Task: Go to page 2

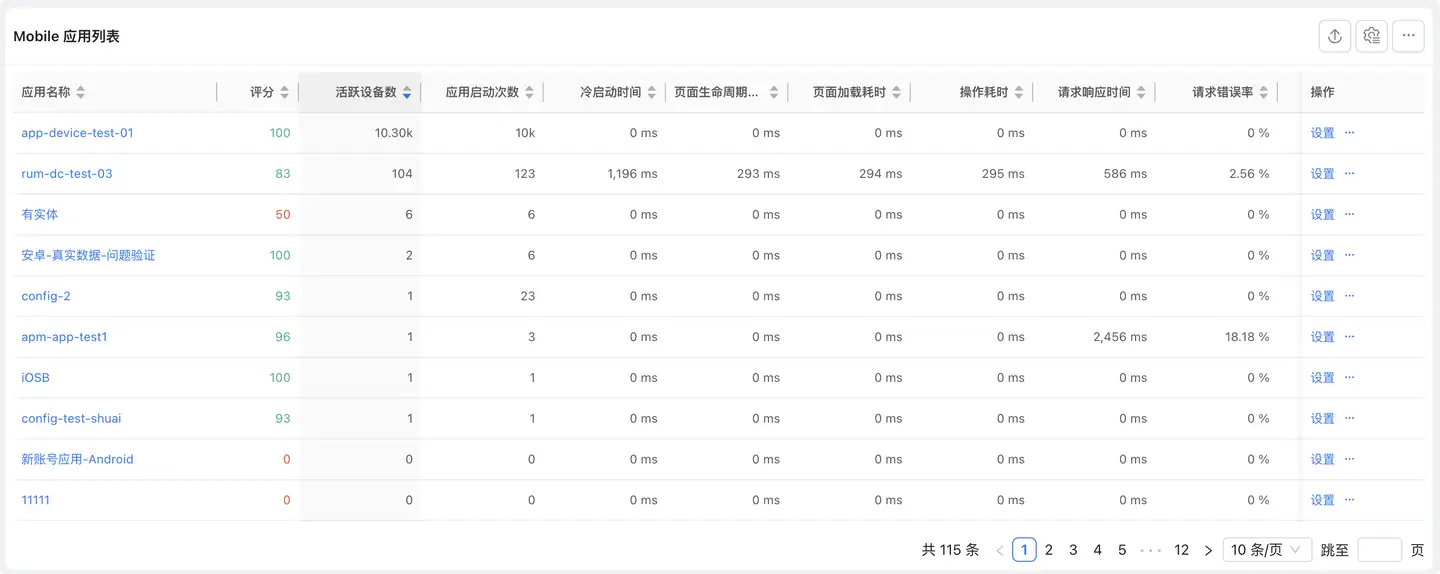Action: point(1049,550)
